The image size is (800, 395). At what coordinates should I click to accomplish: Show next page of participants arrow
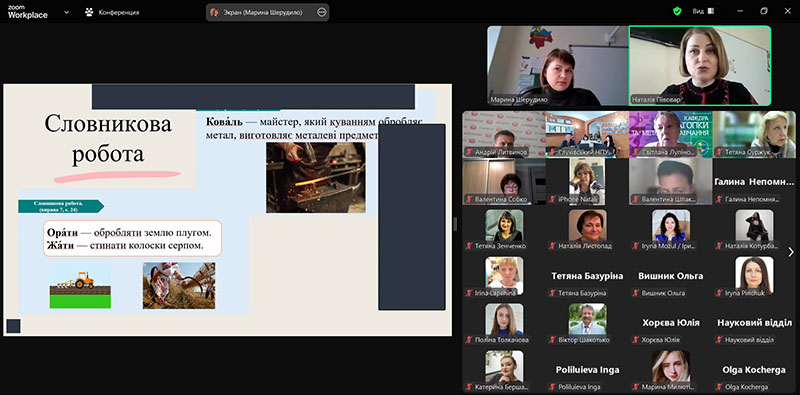coord(791,252)
